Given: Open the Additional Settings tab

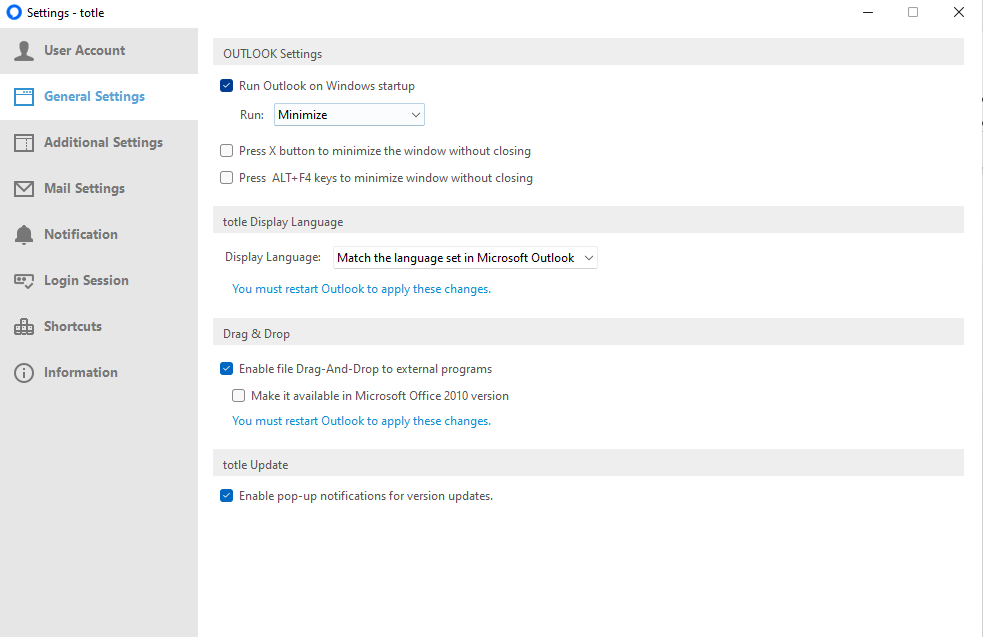Looking at the screenshot, I should pyautogui.click(x=99, y=143).
